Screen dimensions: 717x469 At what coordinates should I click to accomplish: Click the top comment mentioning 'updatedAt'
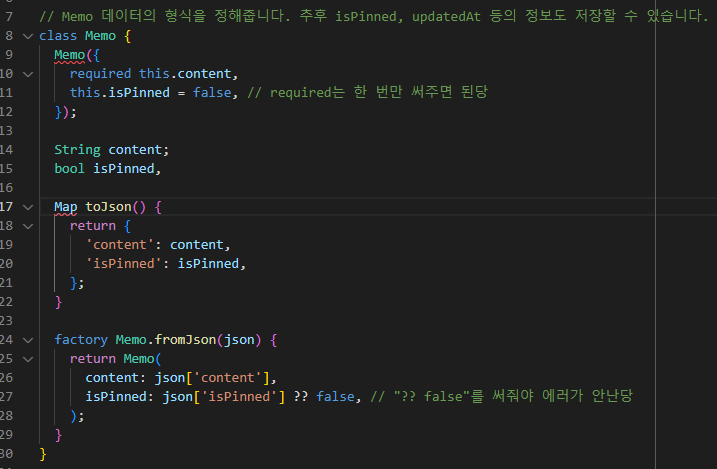point(374,16)
